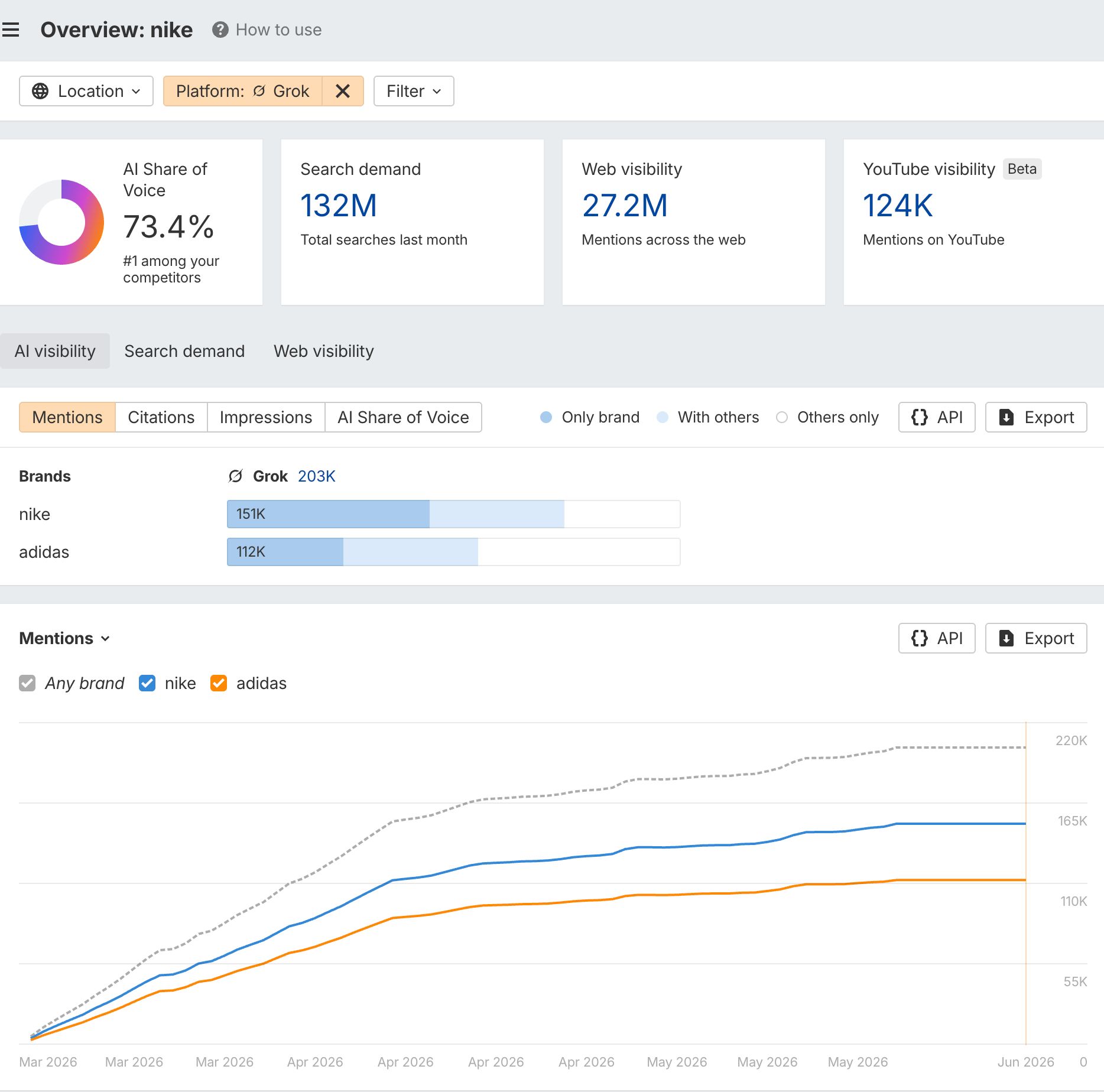Toggle the Any brand checkbox
The width and height of the screenshot is (1104, 1092).
[27, 683]
